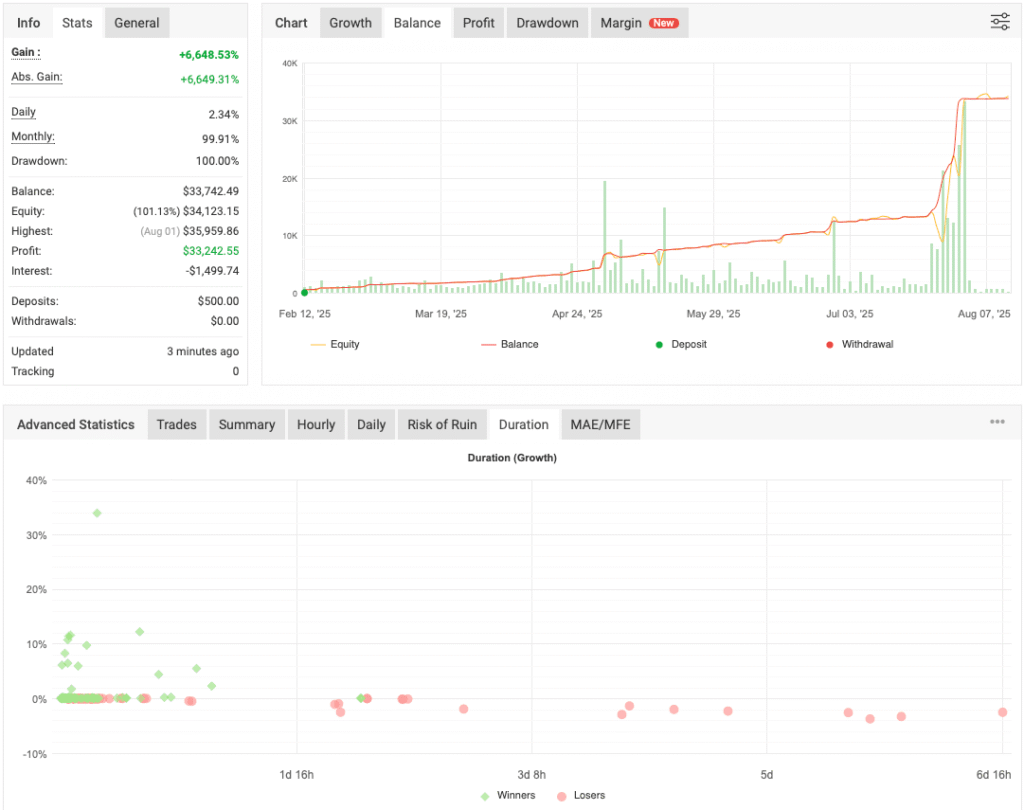The width and height of the screenshot is (1024, 810).
Task: Switch to the Growth chart tab
Action: coord(350,23)
